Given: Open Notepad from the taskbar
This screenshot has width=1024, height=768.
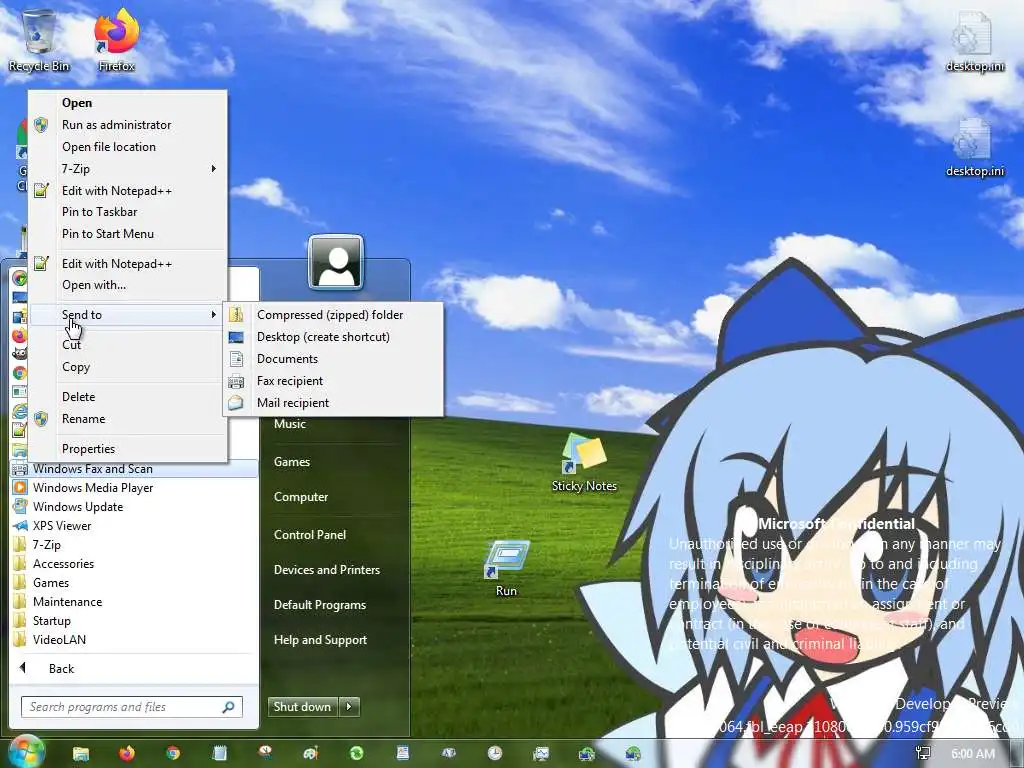Looking at the screenshot, I should click(x=219, y=754).
